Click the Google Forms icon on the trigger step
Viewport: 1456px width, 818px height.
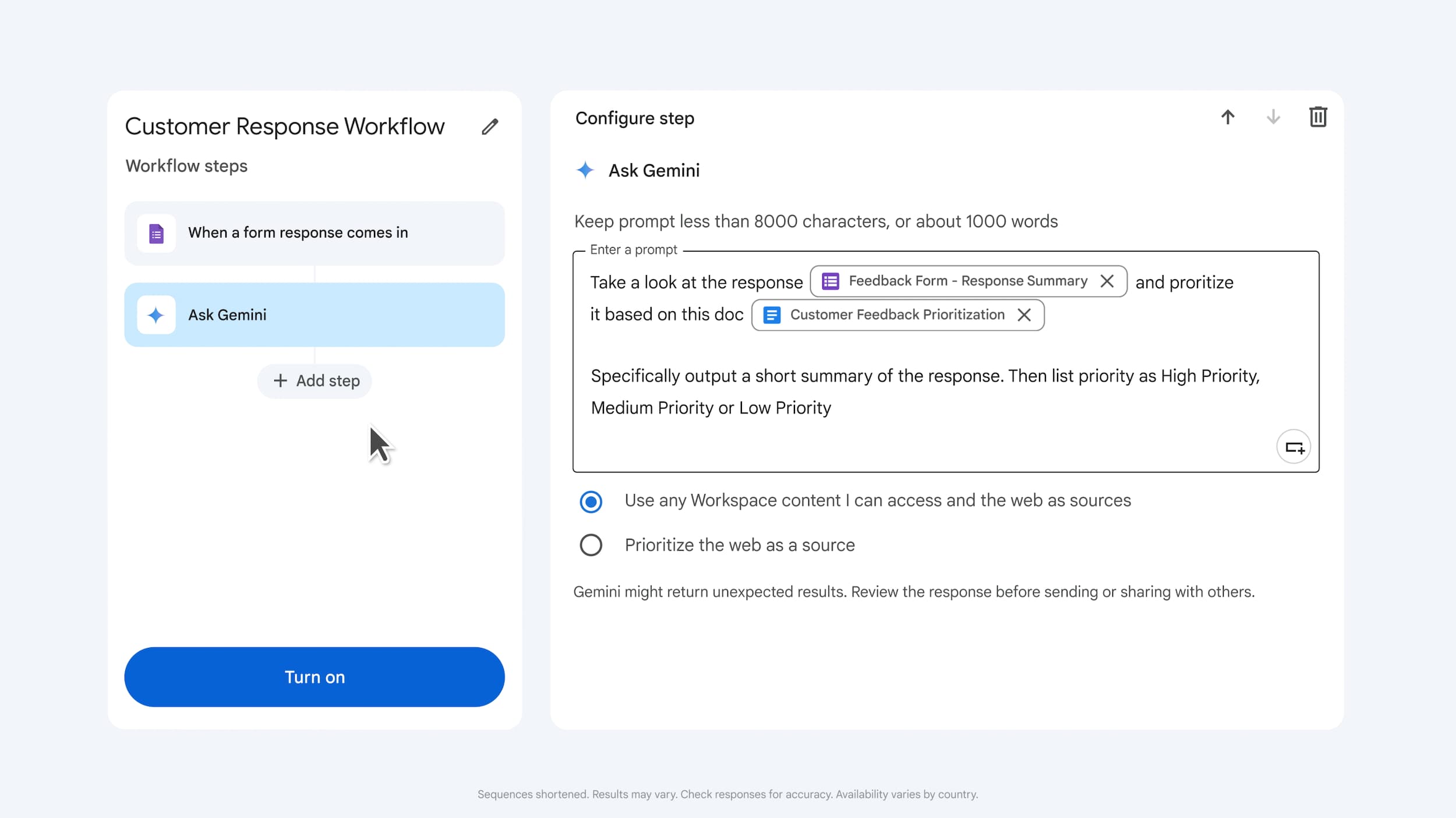tap(156, 232)
